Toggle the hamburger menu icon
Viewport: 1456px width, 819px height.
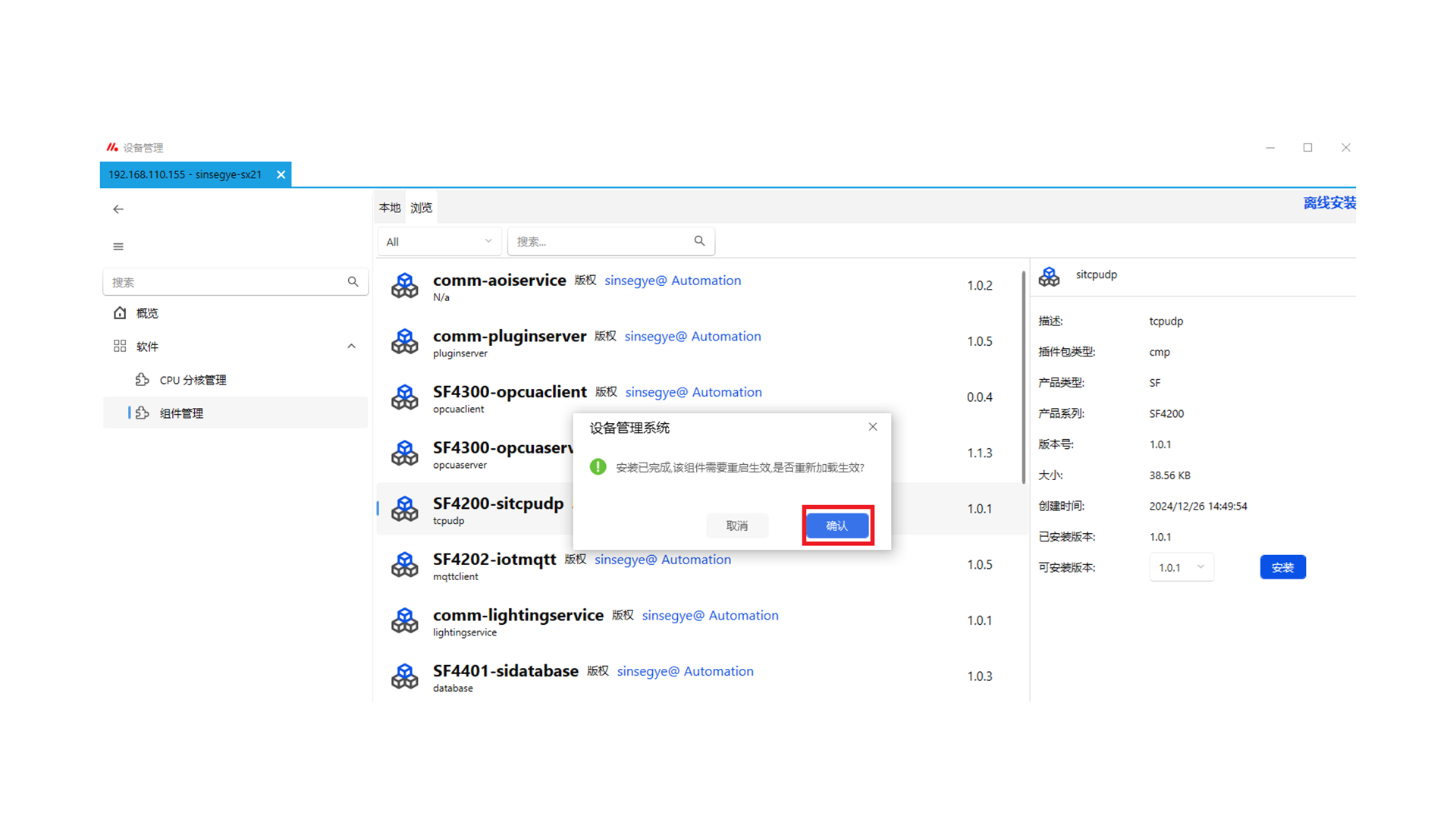[x=118, y=246]
